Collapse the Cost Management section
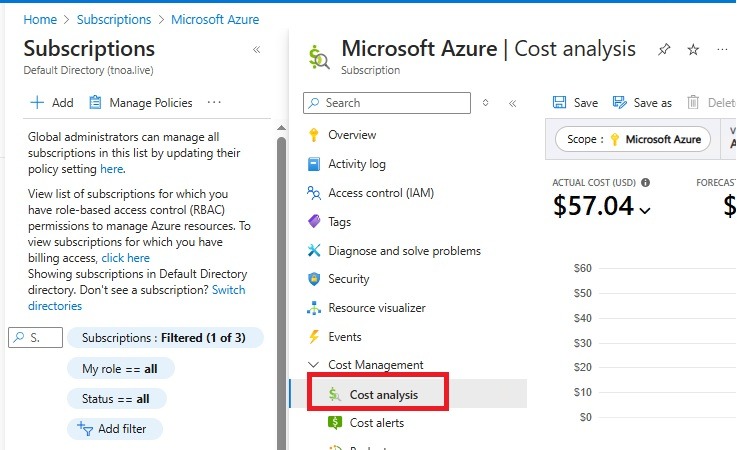Image resolution: width=737 pixels, height=450 pixels. click(314, 365)
